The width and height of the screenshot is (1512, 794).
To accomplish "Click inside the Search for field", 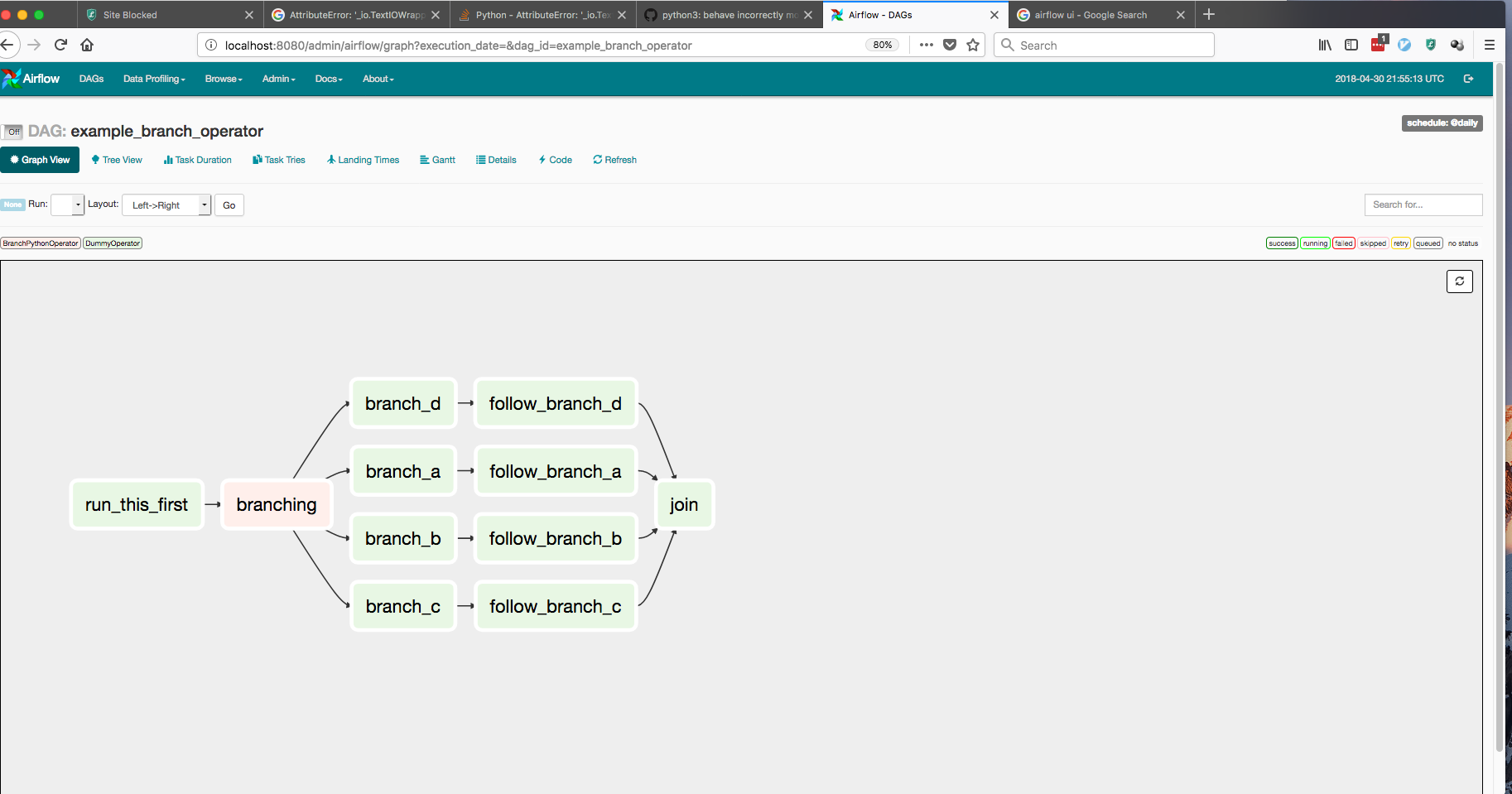I will (1423, 205).
